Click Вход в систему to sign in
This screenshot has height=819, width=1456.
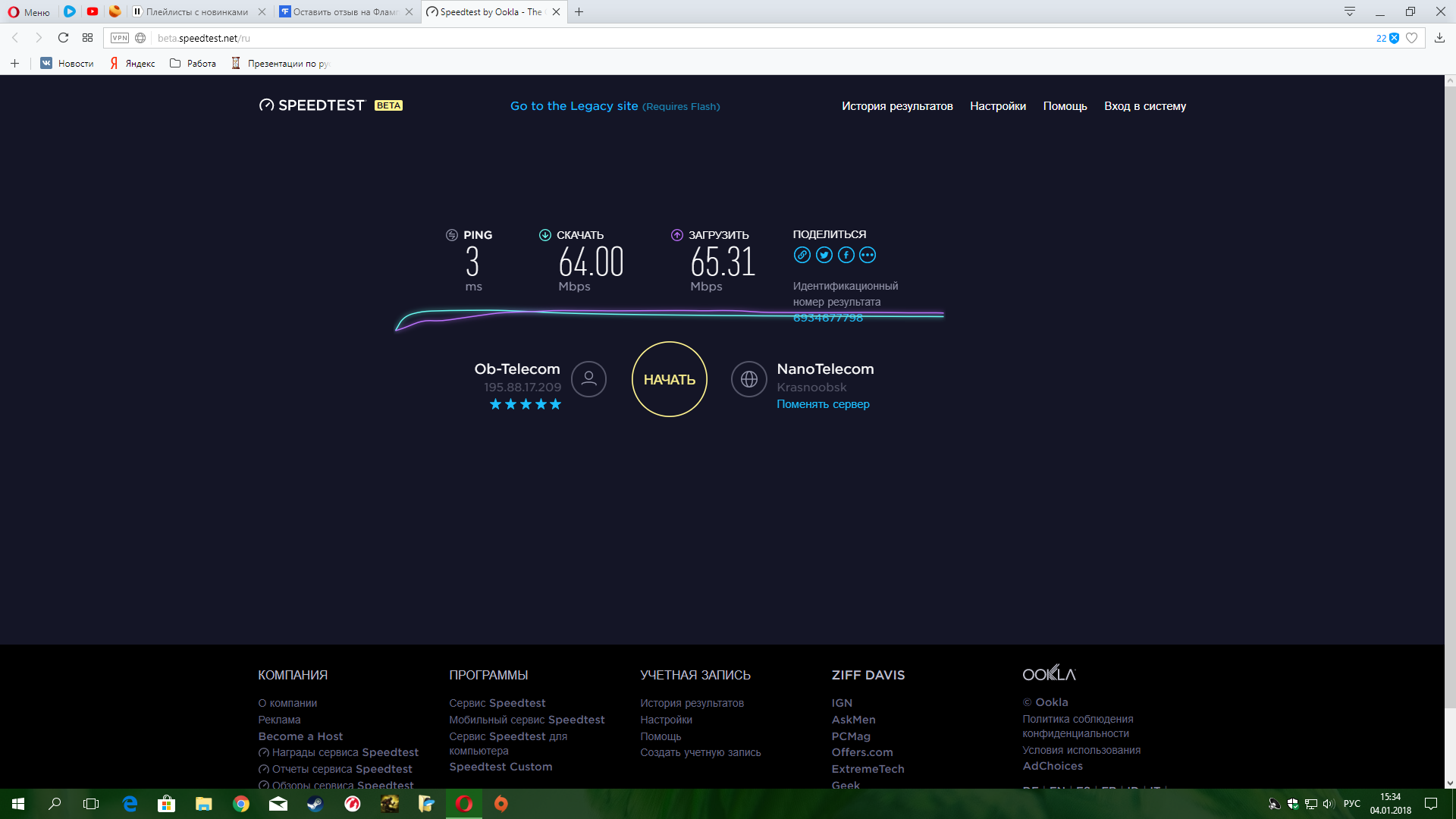(1145, 106)
